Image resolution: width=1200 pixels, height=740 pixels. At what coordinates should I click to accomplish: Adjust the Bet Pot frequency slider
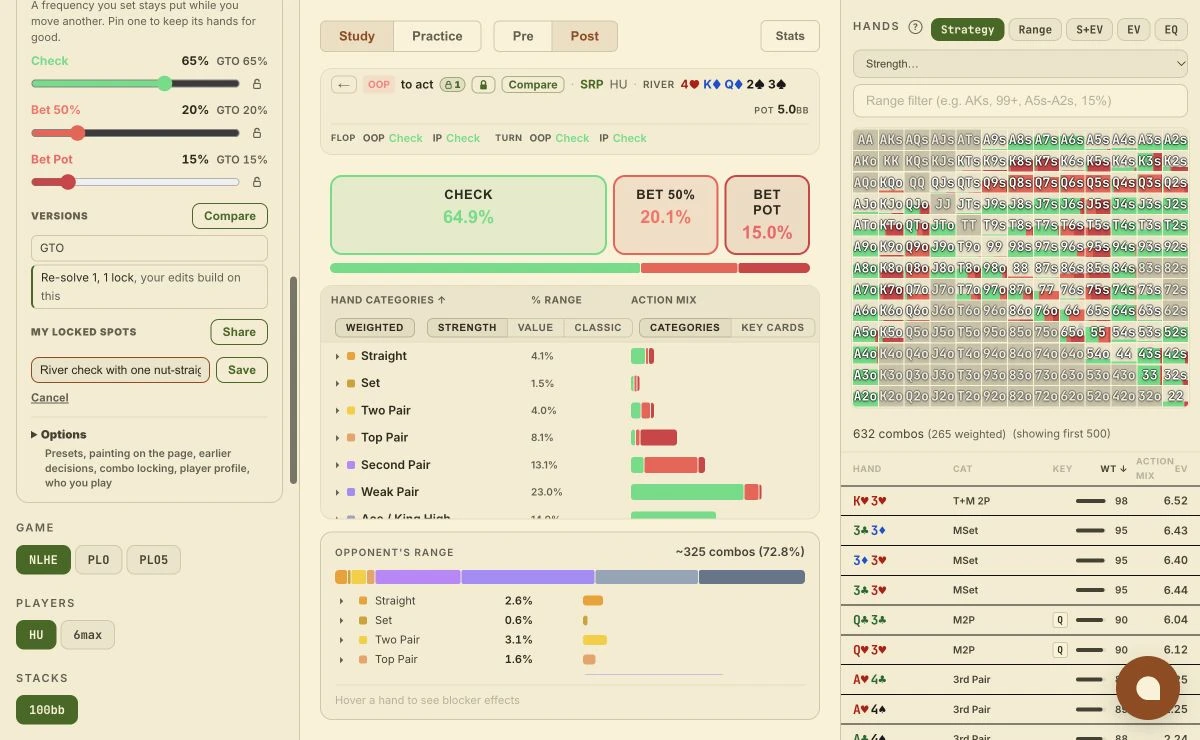(x=135, y=182)
